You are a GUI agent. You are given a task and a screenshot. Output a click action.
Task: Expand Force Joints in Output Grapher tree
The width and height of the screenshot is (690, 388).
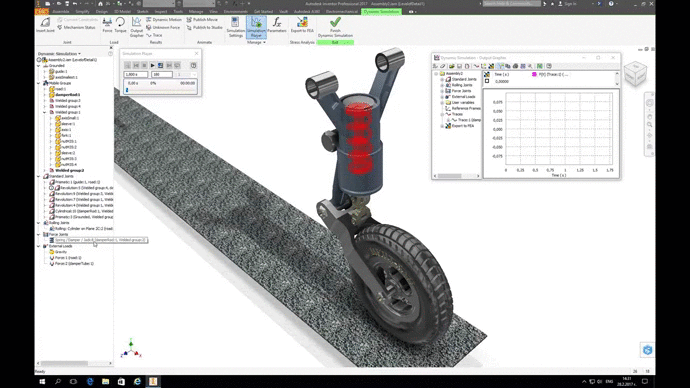click(x=442, y=91)
